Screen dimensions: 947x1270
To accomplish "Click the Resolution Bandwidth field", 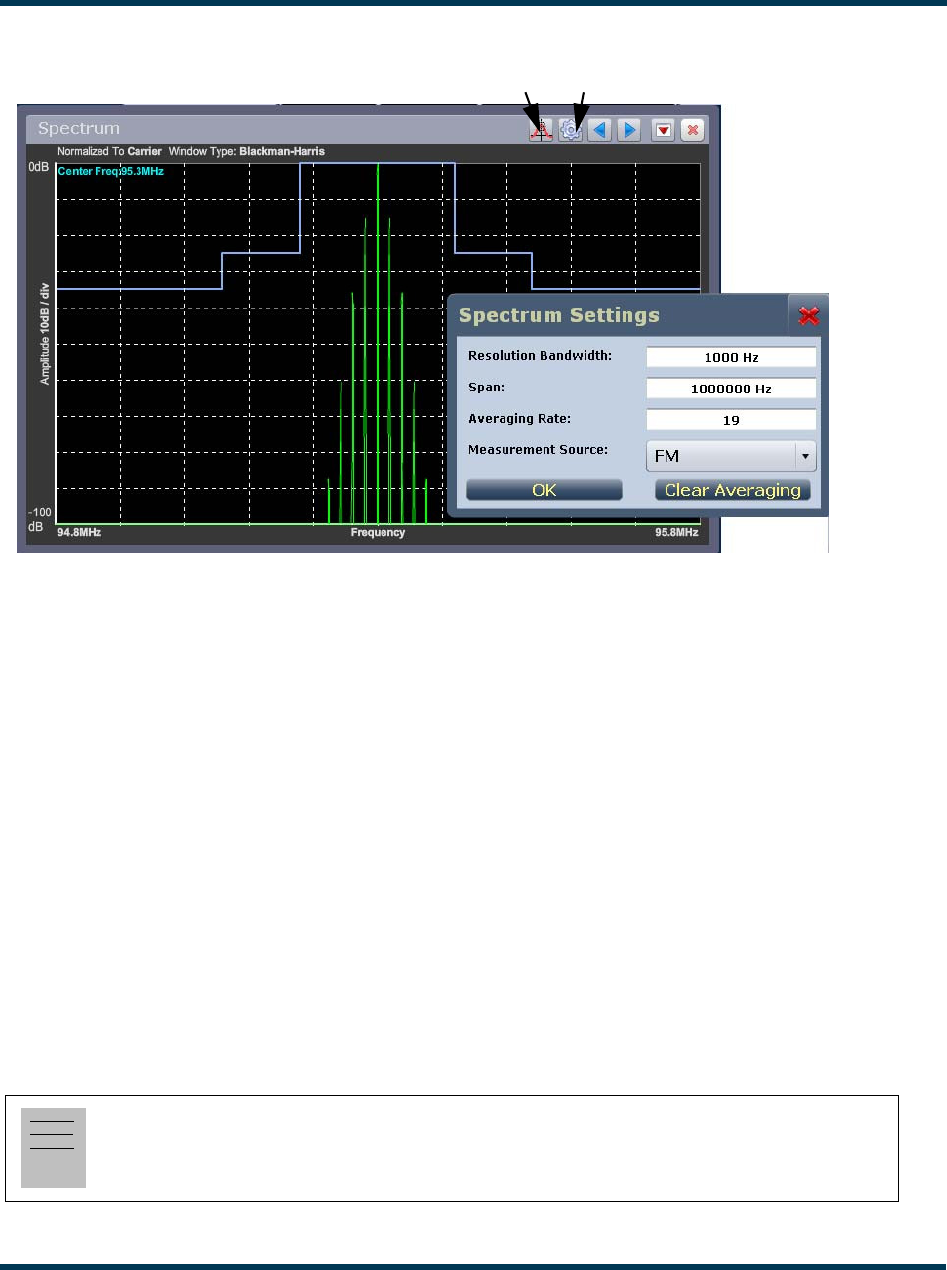I will pyautogui.click(x=731, y=357).
